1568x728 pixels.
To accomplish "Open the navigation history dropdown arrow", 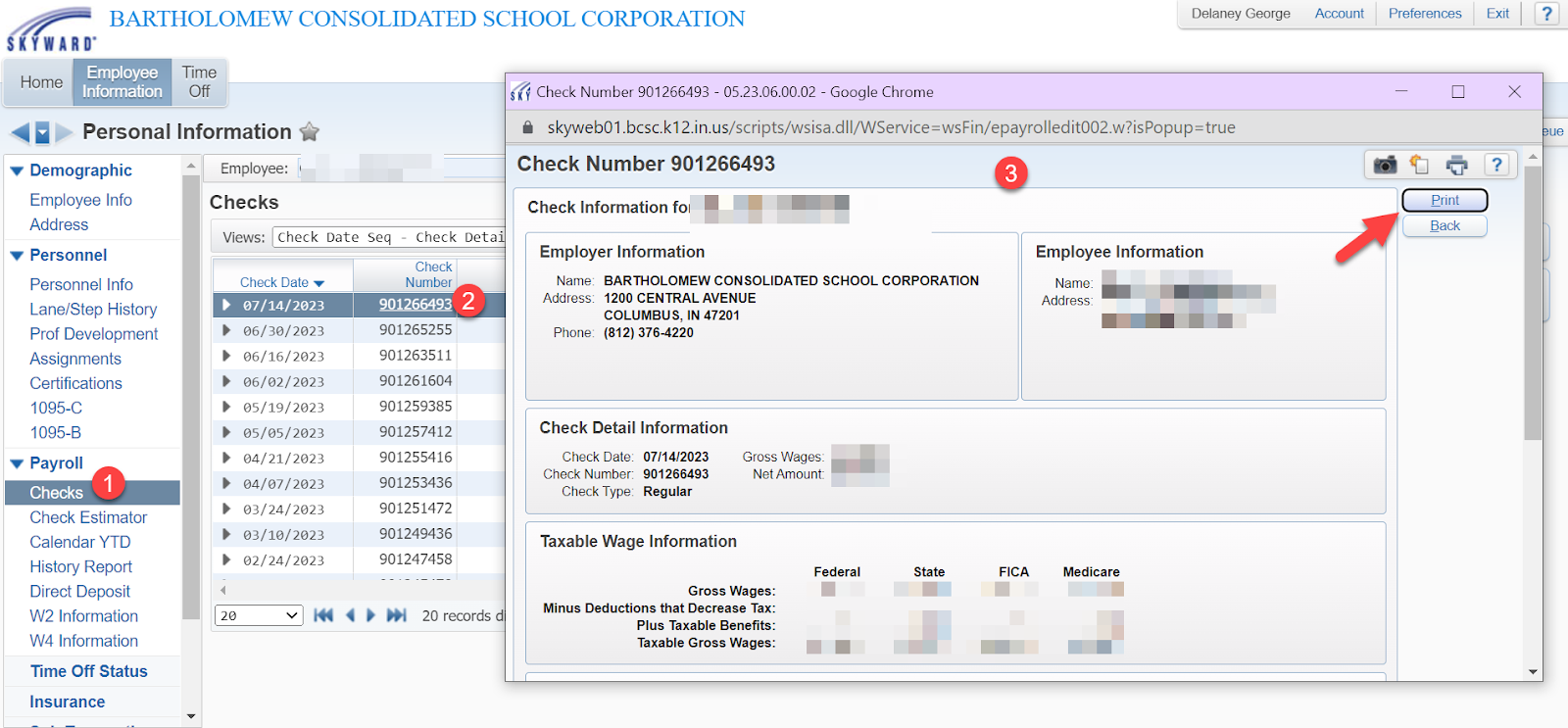I will click(x=42, y=132).
